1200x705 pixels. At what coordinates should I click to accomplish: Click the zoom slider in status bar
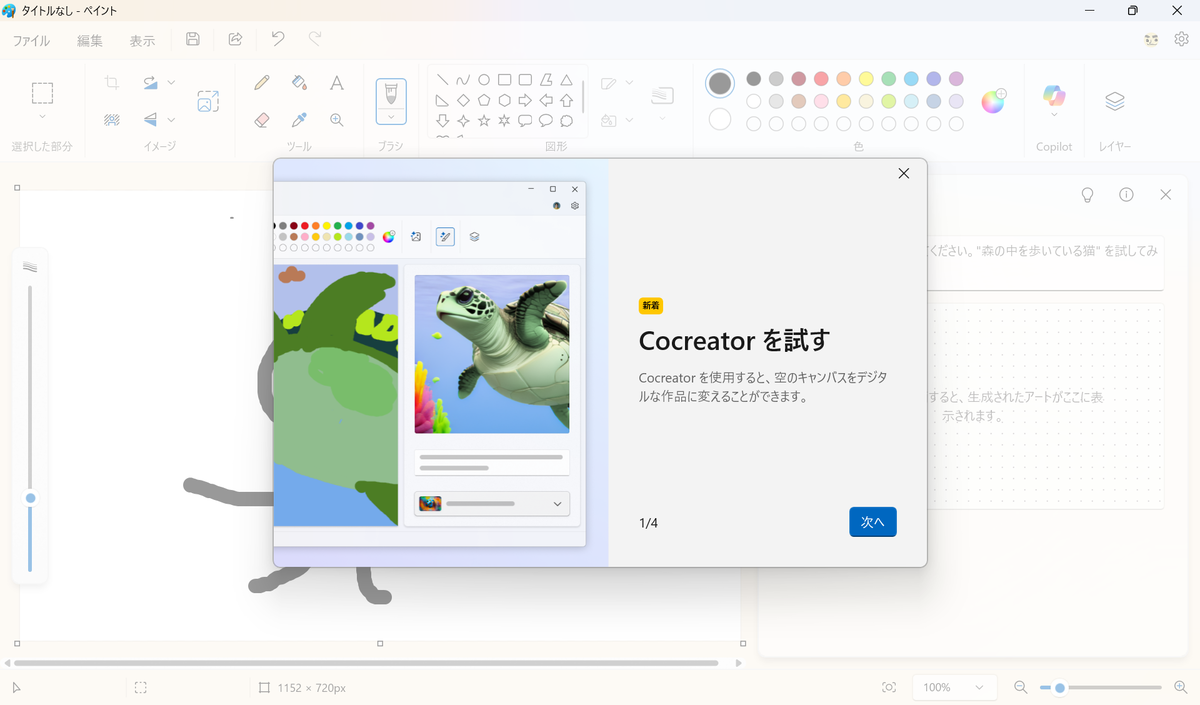[x=1100, y=687]
